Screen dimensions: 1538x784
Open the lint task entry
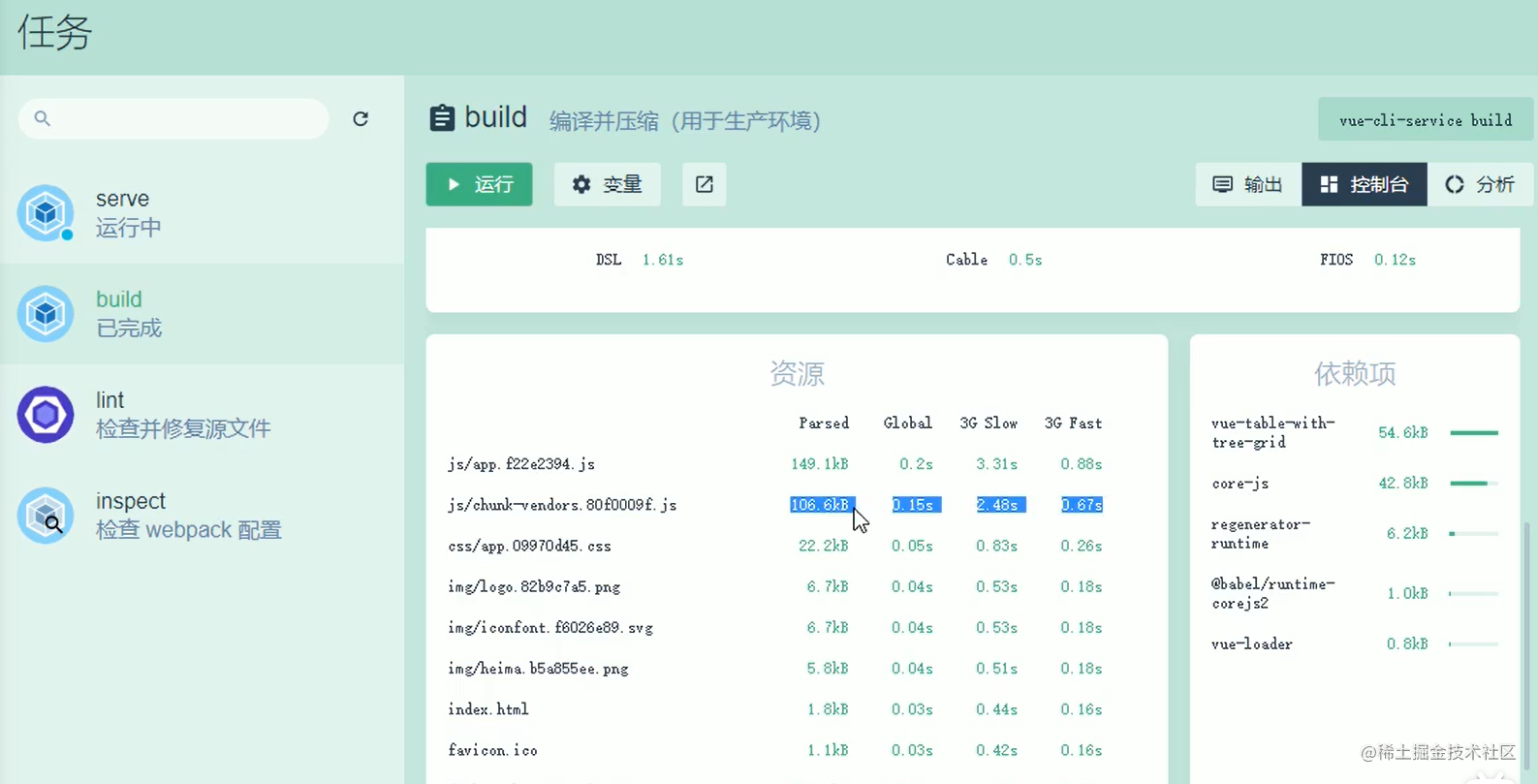[x=203, y=415]
